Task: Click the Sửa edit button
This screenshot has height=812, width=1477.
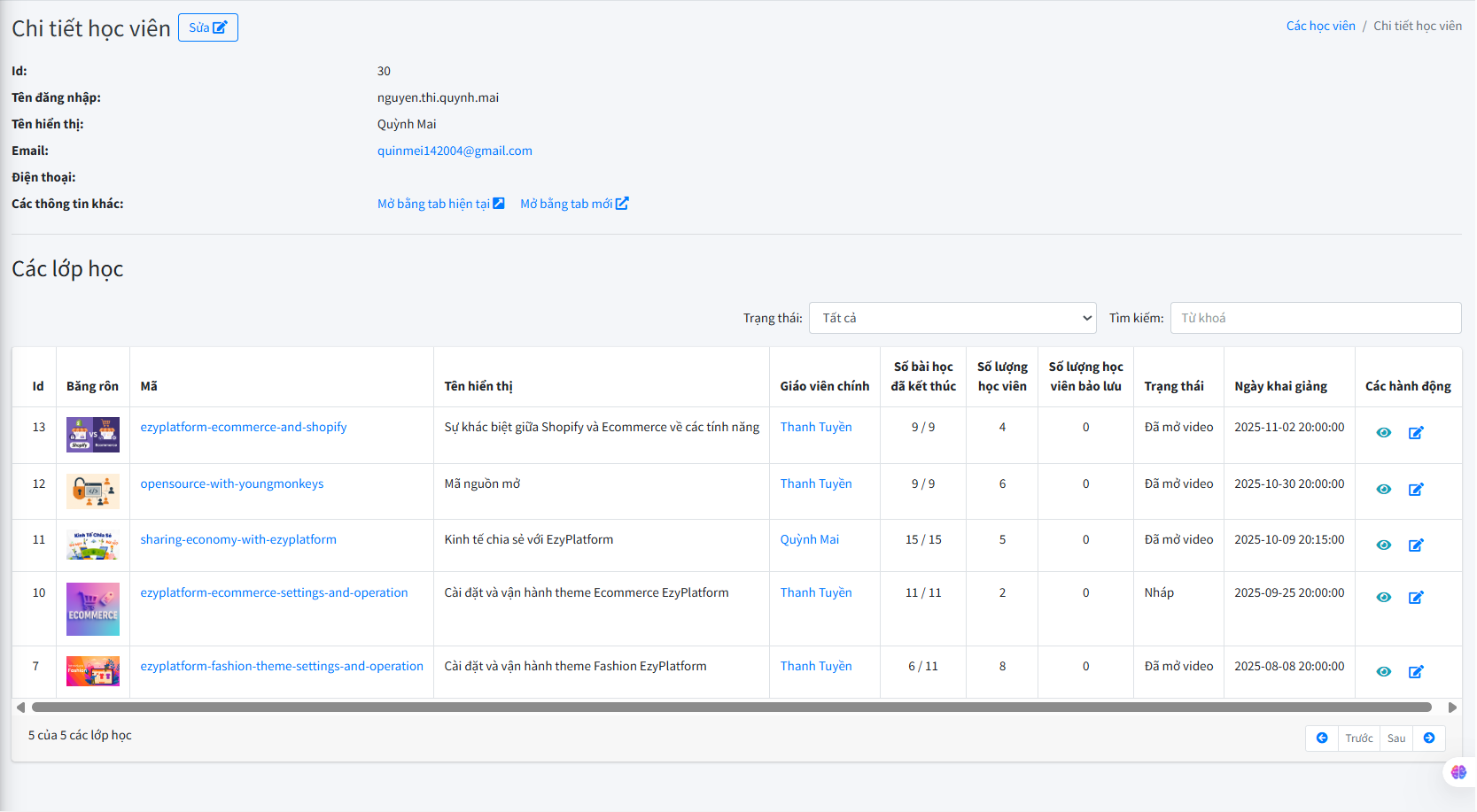Action: click(208, 27)
